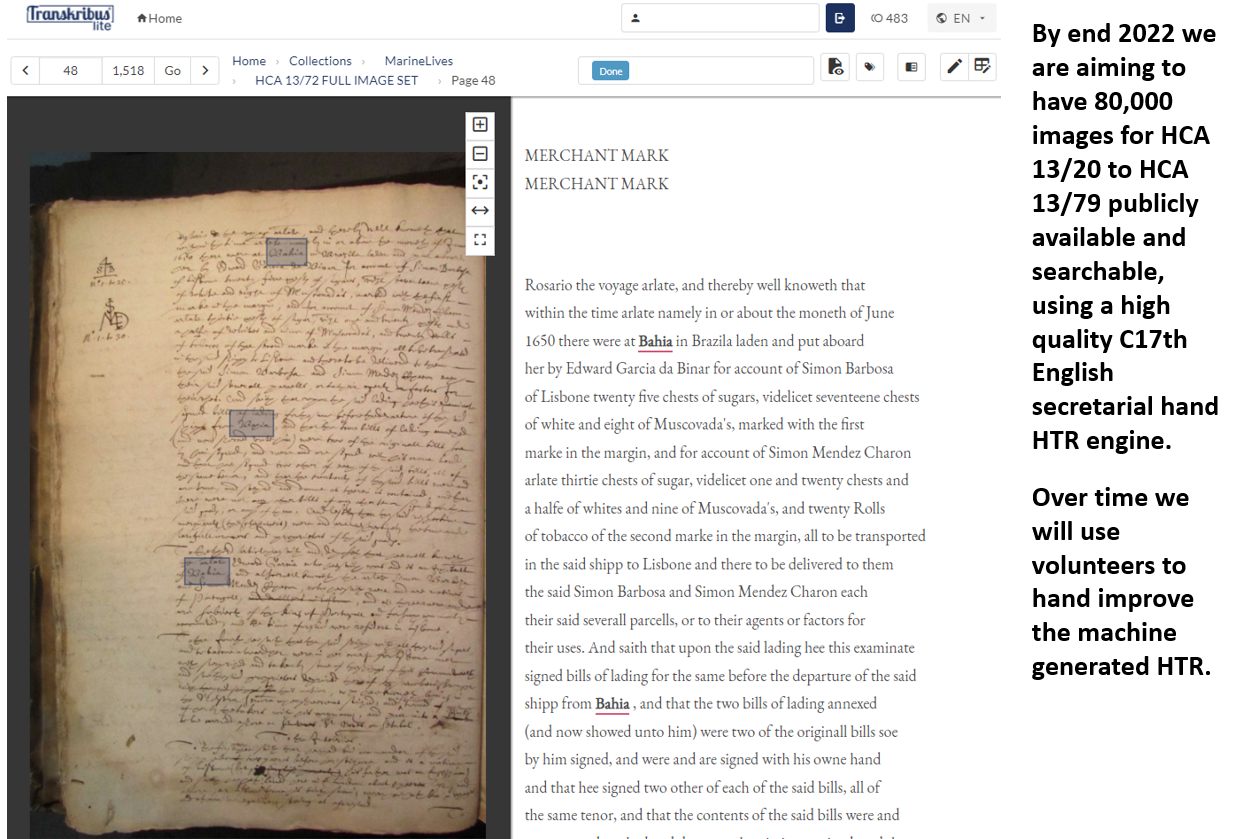Click the tags icon in toolbar
The height and width of the screenshot is (839, 1258).
869,67
